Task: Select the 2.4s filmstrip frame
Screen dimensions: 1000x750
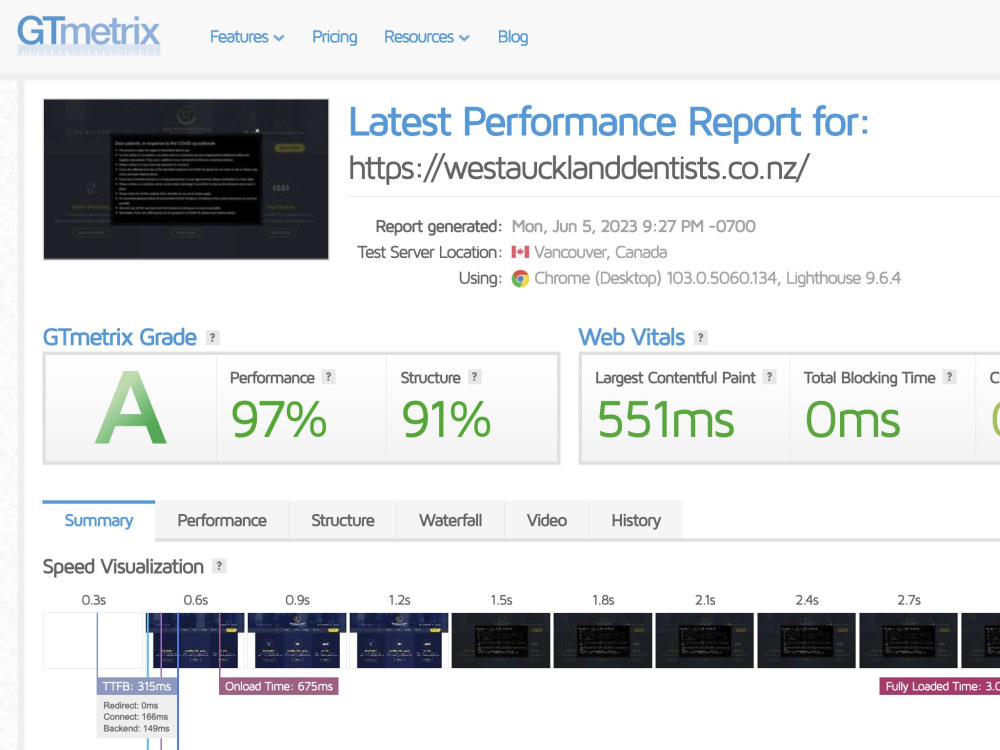Action: [807, 640]
